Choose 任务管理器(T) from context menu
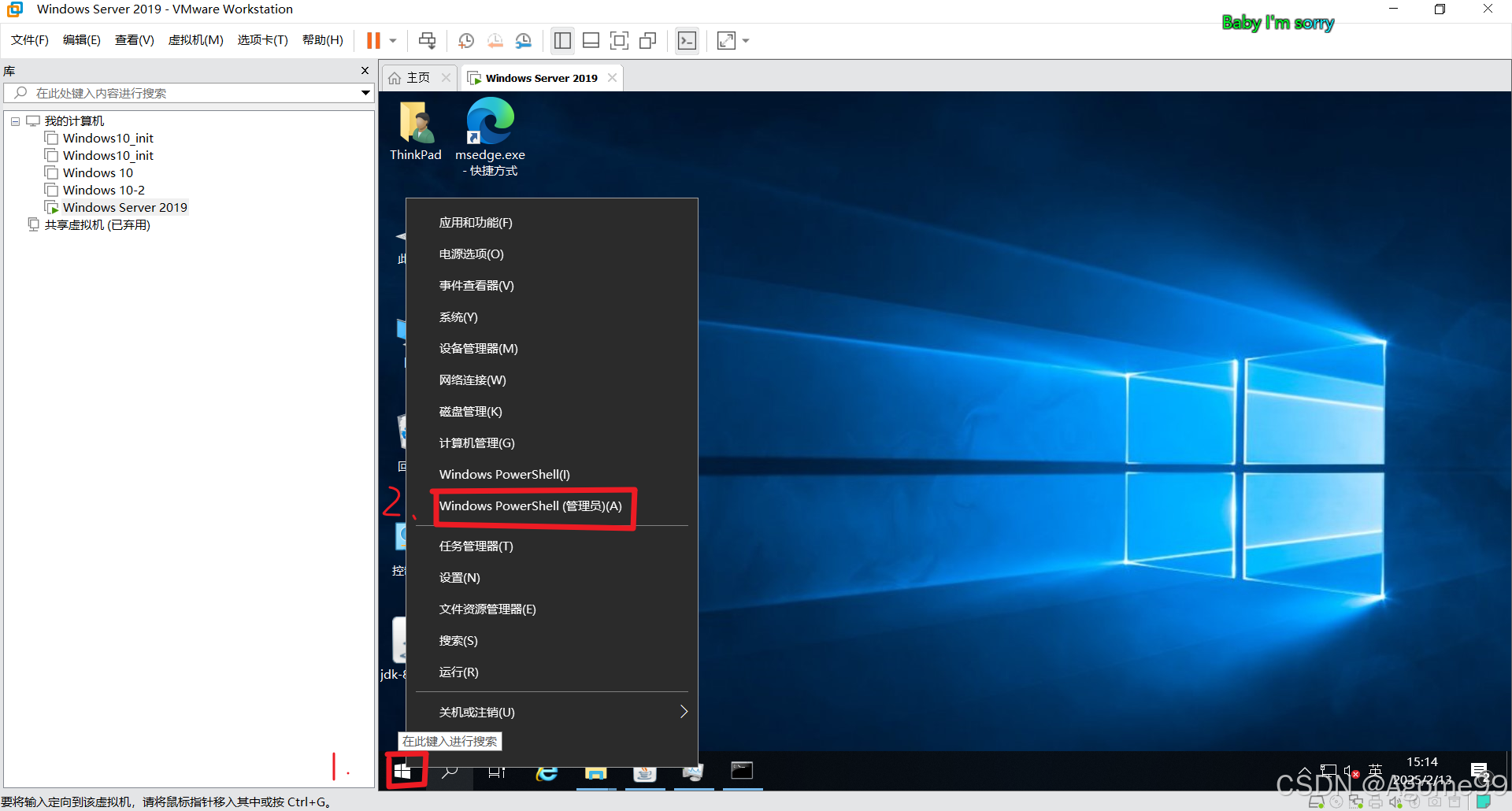The height and width of the screenshot is (811, 1512). coord(551,546)
